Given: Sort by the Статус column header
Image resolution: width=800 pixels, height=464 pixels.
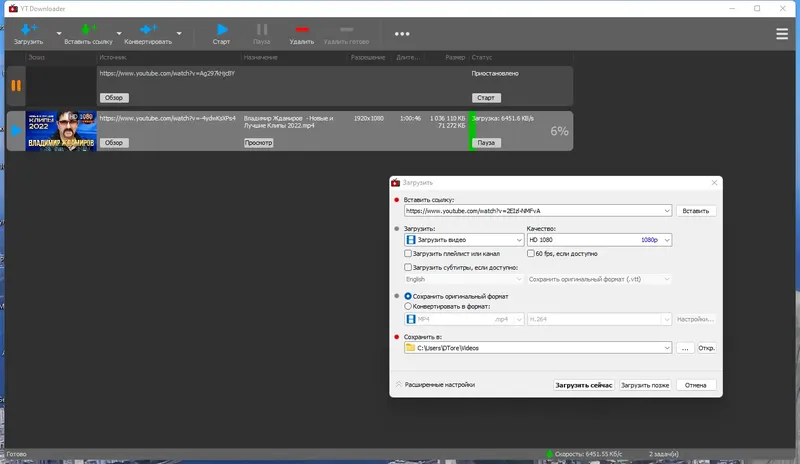Looking at the screenshot, I should tap(482, 57).
